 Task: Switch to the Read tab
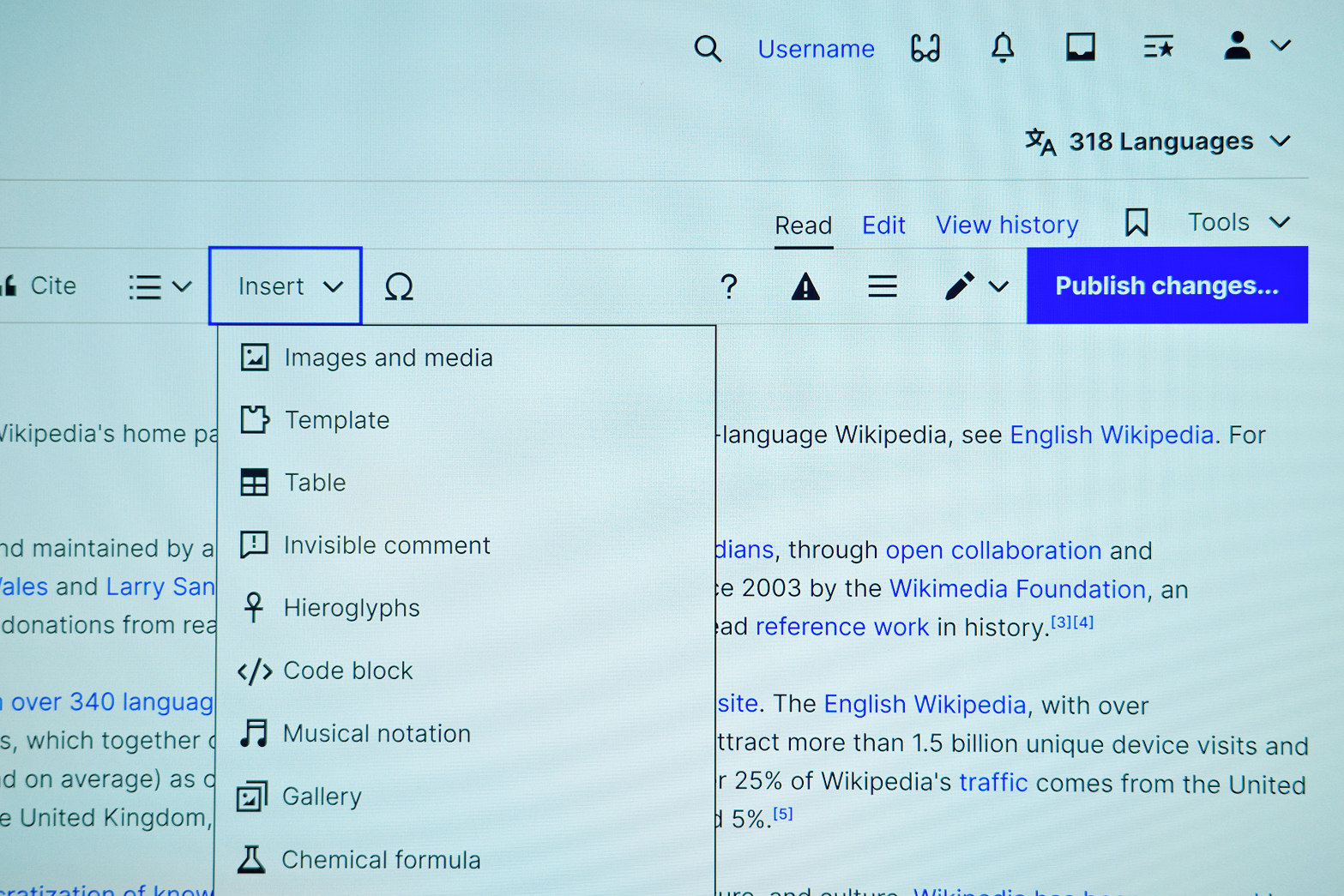[x=803, y=226]
